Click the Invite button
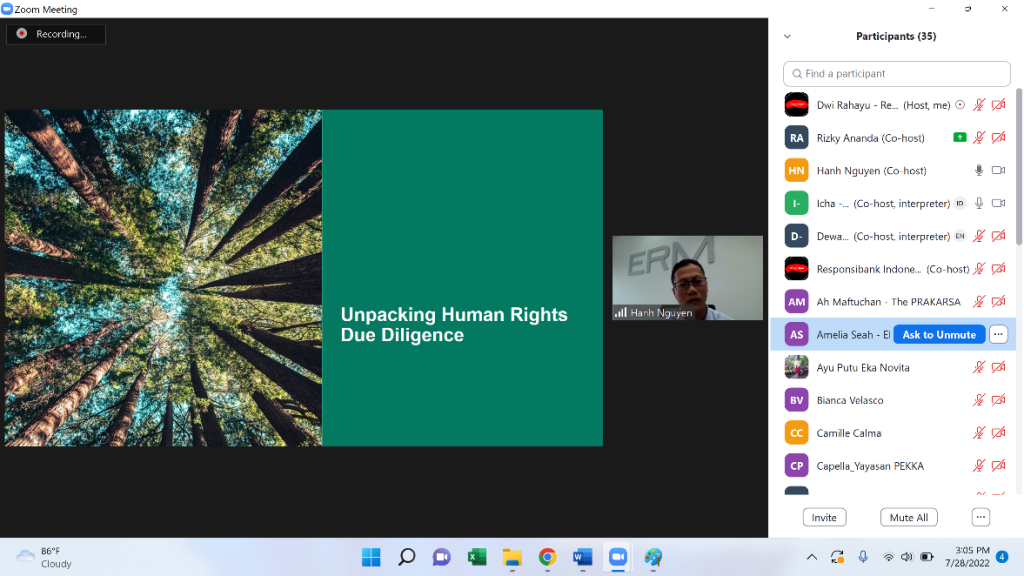1024x576 pixels. (824, 517)
